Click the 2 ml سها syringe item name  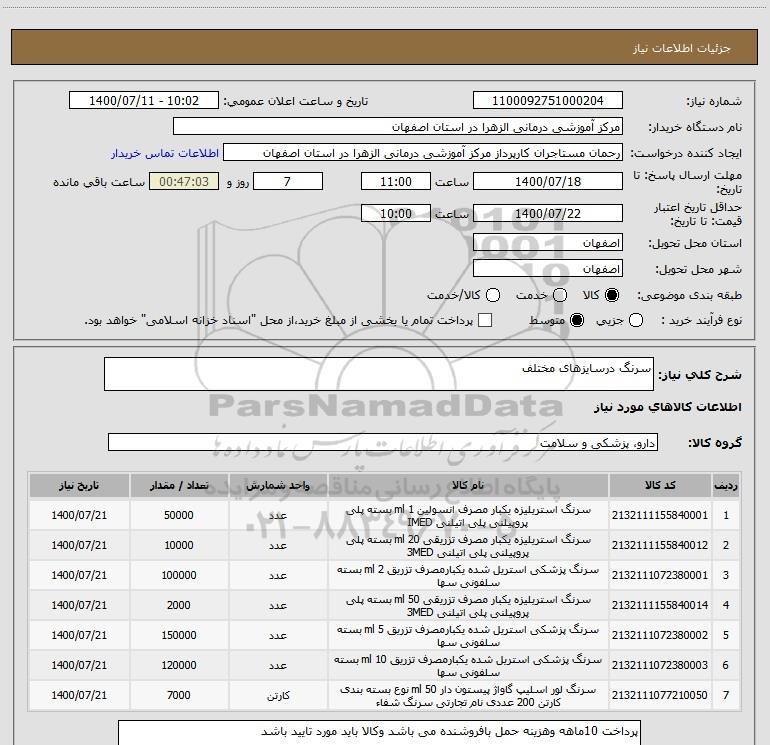click(x=468, y=575)
